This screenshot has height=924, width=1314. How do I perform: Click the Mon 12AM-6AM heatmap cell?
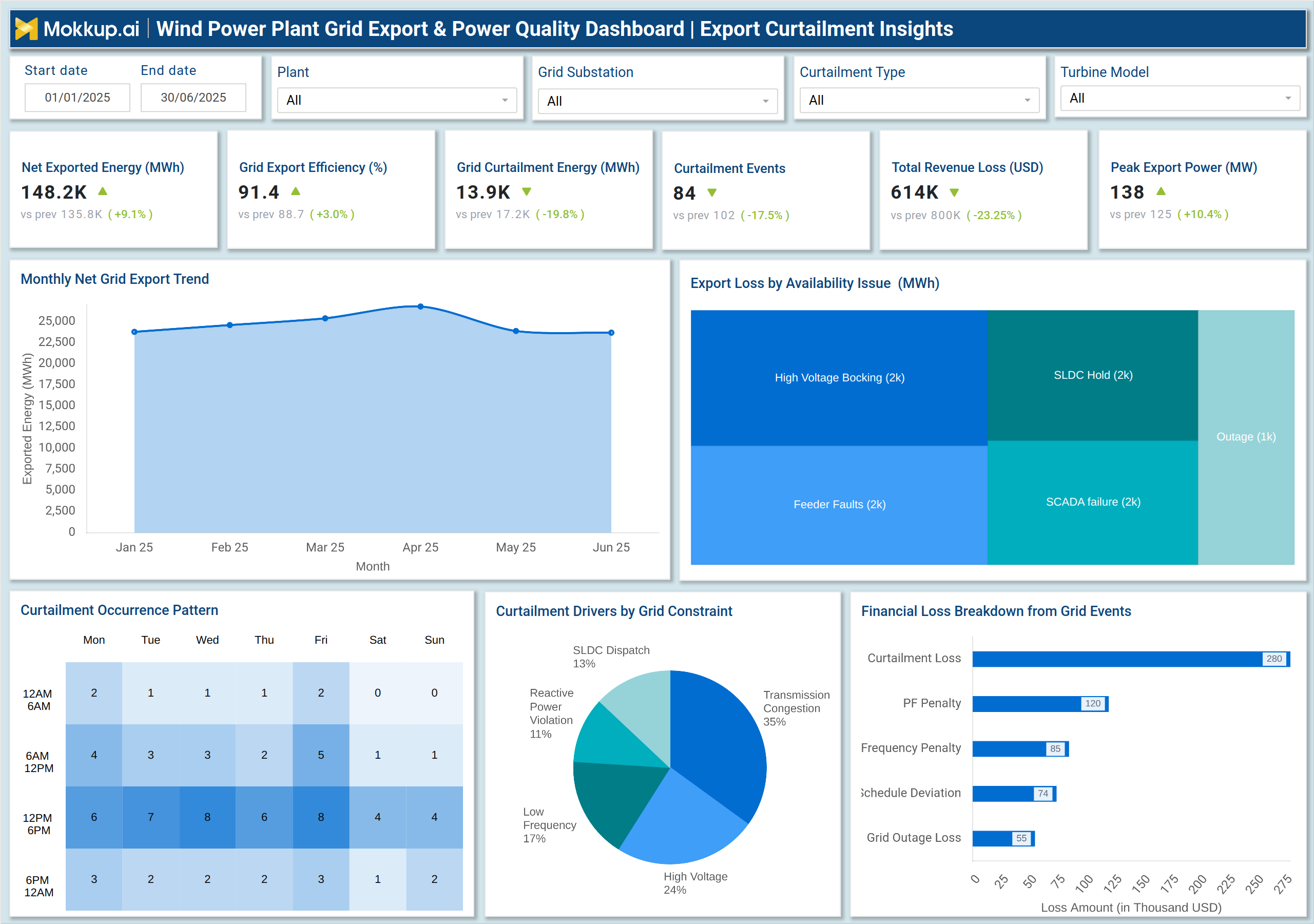(94, 694)
